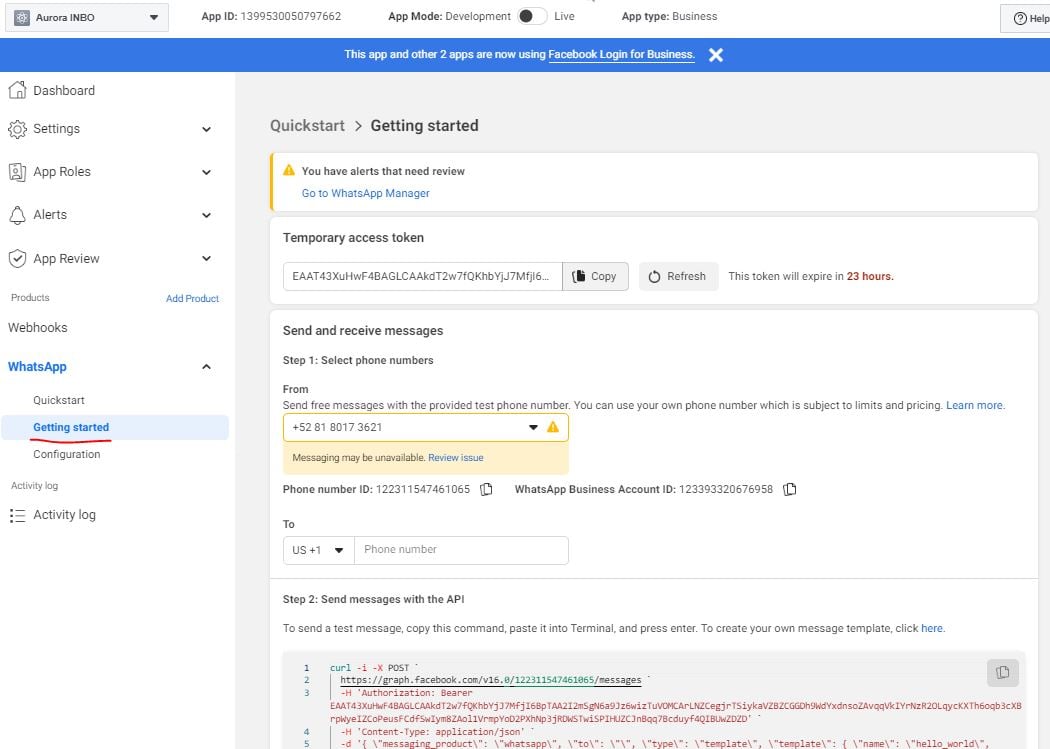
Task: Click Add Product link
Action: 192,299
